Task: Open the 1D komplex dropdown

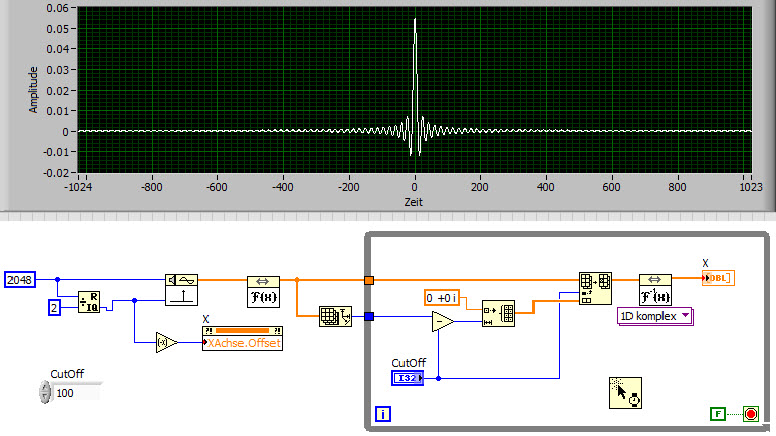Action: click(655, 316)
